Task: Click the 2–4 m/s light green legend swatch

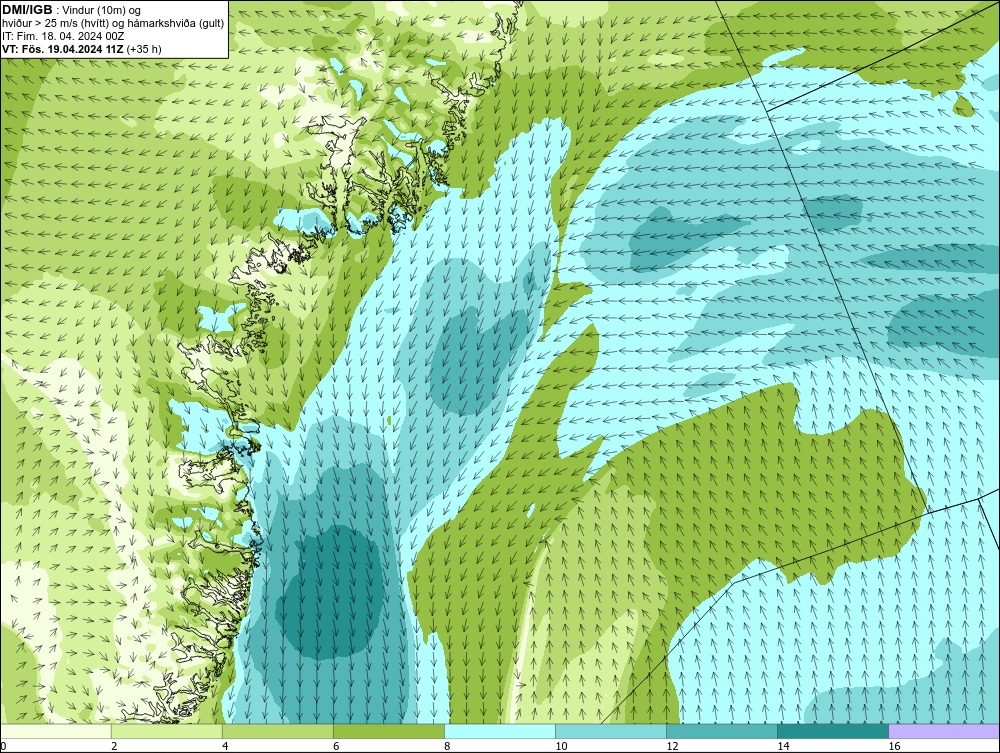Action: (166, 731)
